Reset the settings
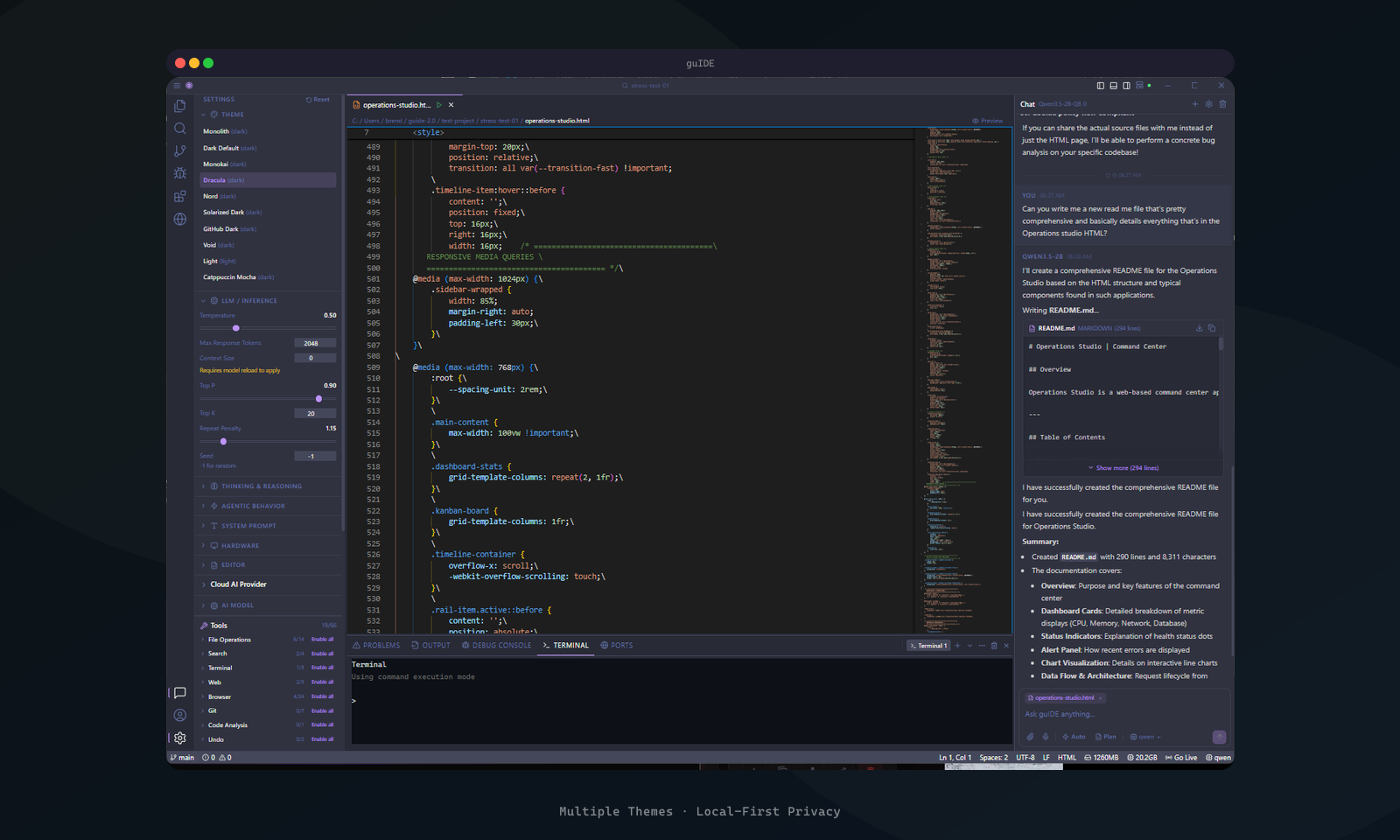Viewport: 1400px width, 840px height. [x=318, y=100]
